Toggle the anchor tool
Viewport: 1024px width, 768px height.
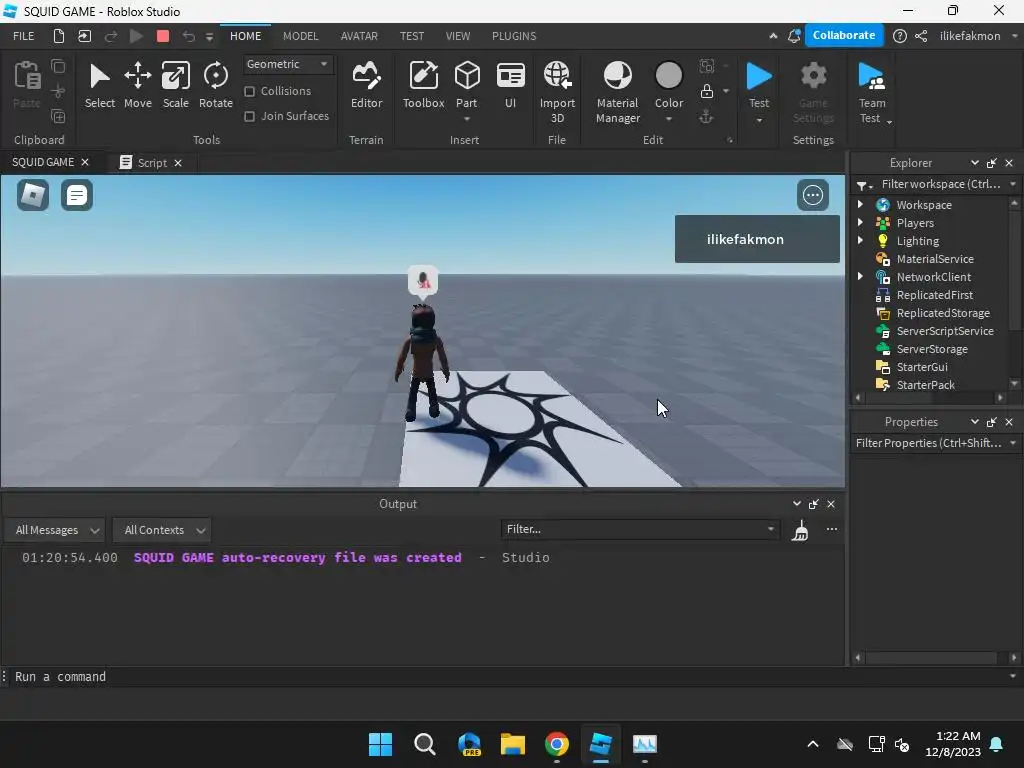point(706,116)
